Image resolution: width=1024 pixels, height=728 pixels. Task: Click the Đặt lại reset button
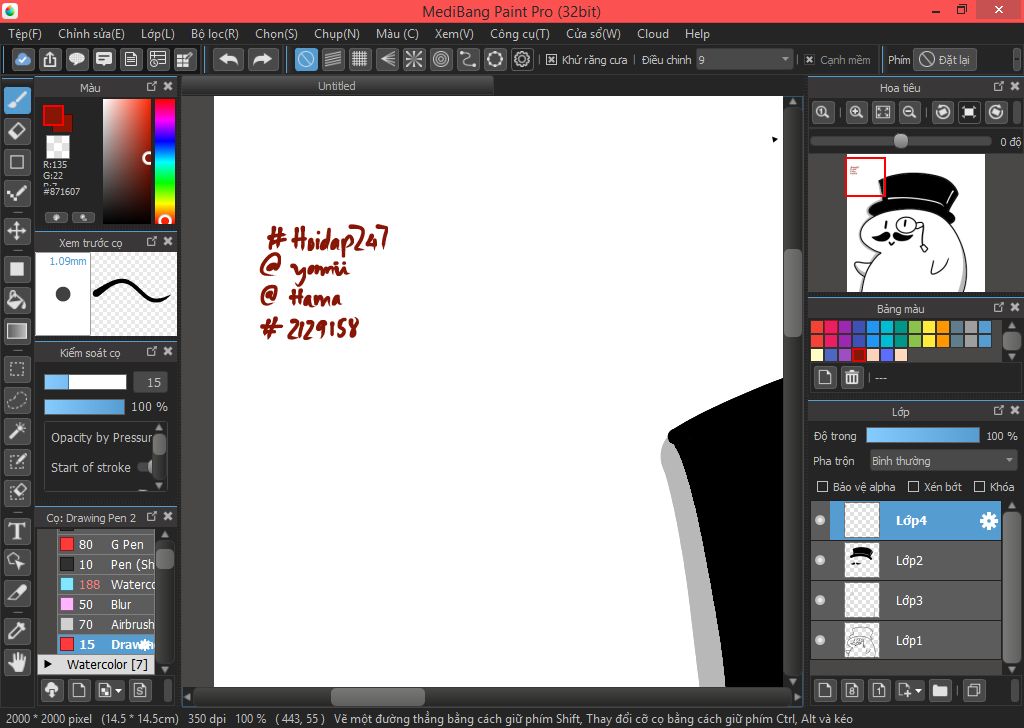[x=944, y=60]
